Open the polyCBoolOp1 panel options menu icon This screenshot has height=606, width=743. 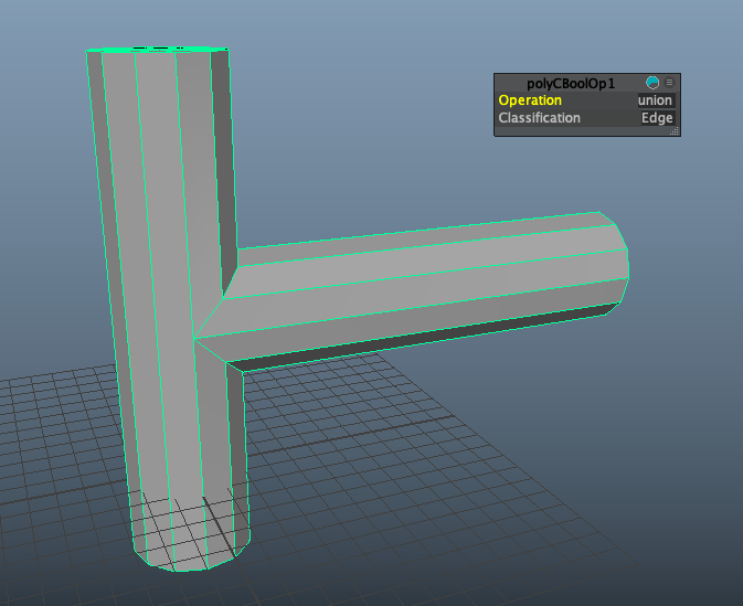pos(669,82)
